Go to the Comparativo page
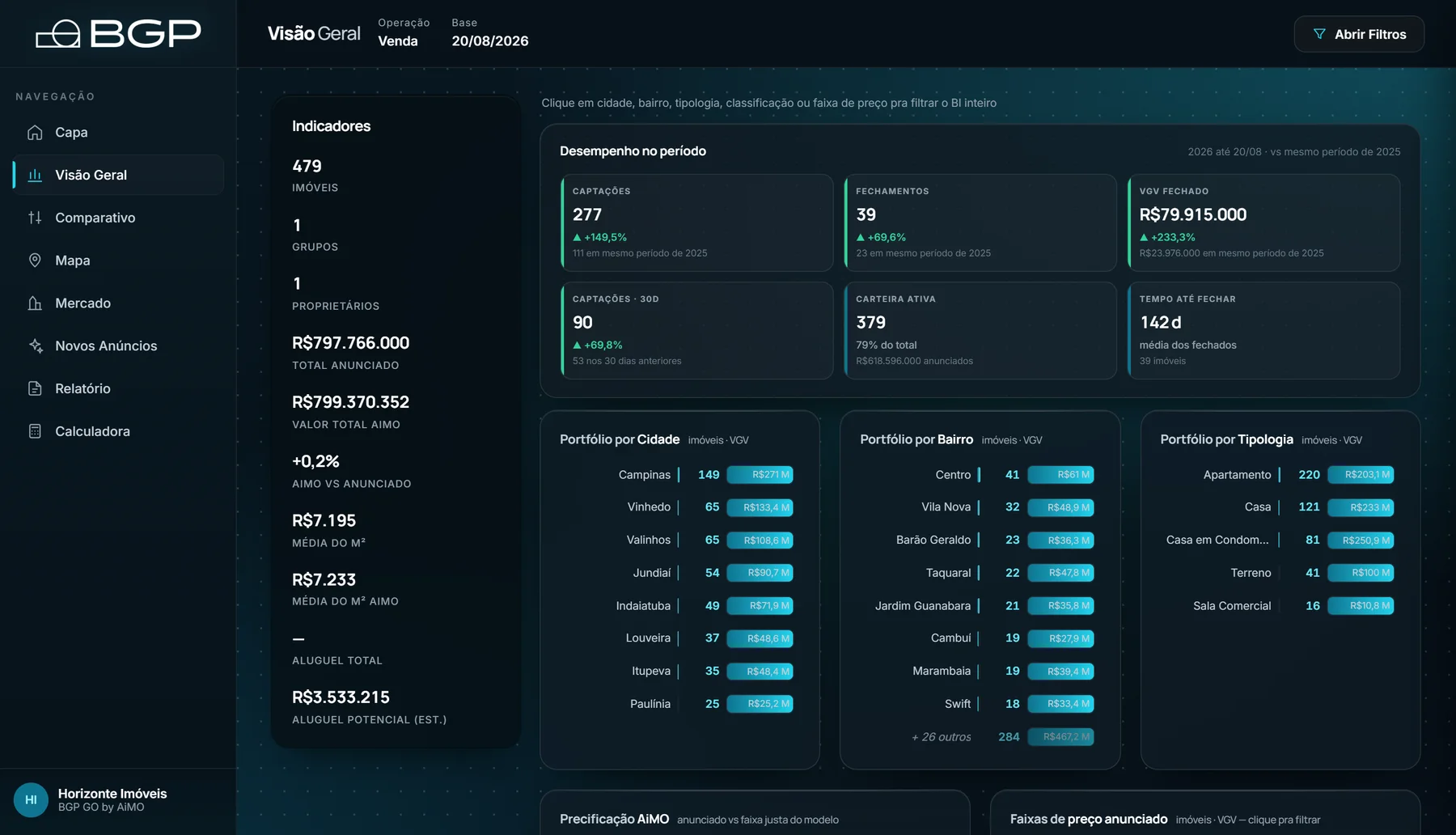1456x835 pixels. 118,218
